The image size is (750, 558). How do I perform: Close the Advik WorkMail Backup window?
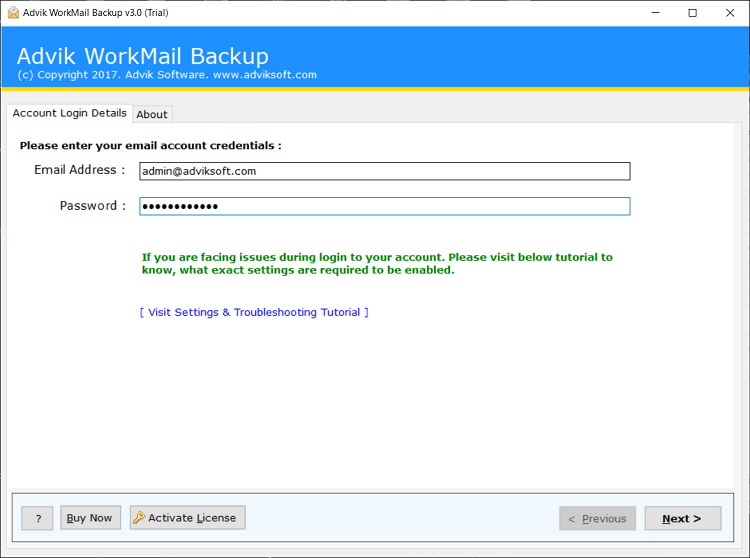point(729,13)
